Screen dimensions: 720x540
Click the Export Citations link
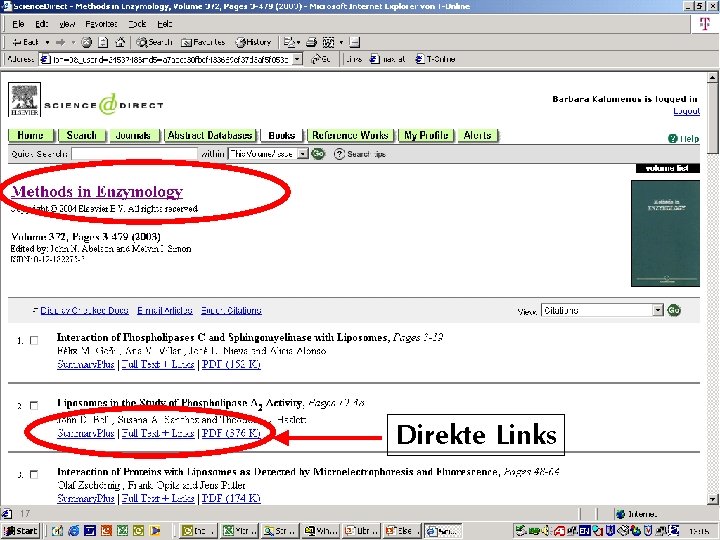click(231, 310)
